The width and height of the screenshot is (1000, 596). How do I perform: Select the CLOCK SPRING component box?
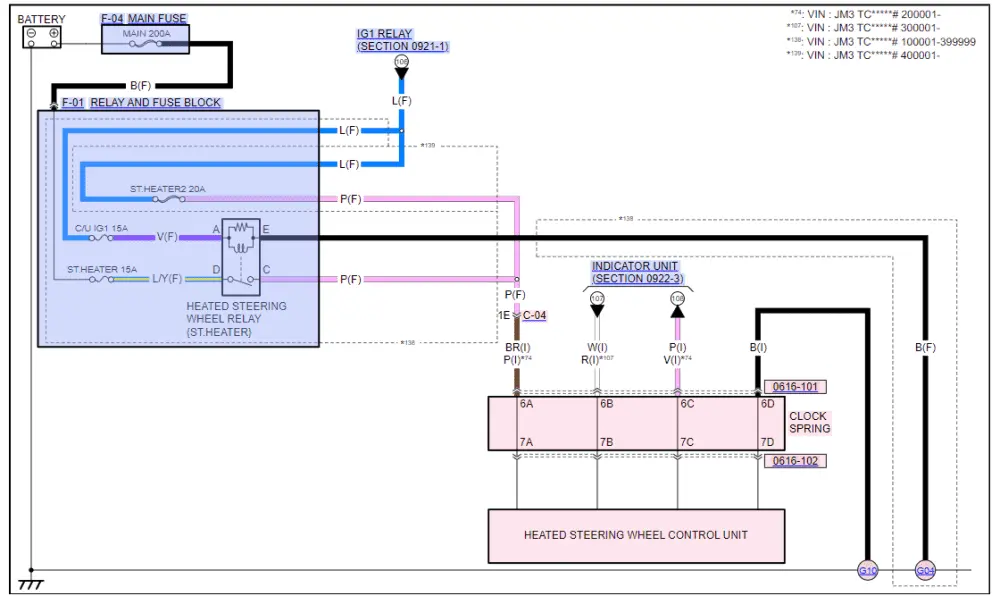[636, 423]
